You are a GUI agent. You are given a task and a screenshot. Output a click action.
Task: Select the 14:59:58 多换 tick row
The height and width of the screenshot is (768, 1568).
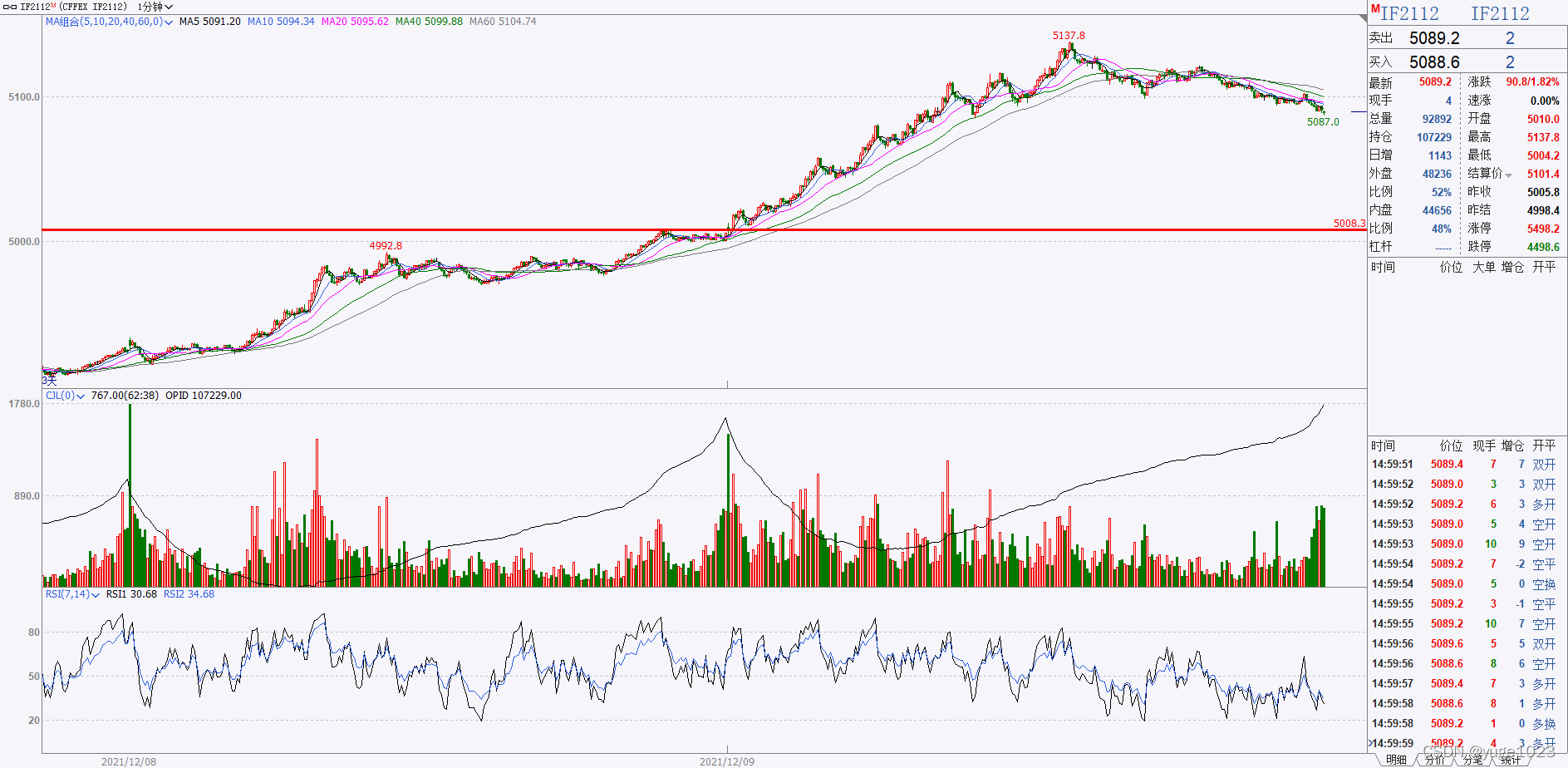1467,724
